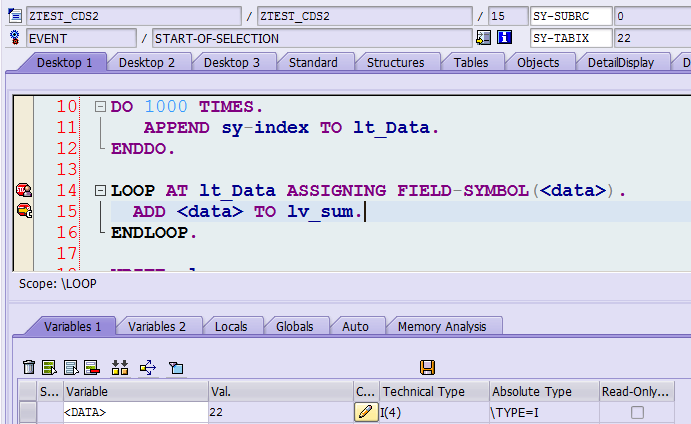Image resolution: width=691 pixels, height=424 pixels.
Task: Select the Variables 2 tab
Action: click(x=157, y=327)
